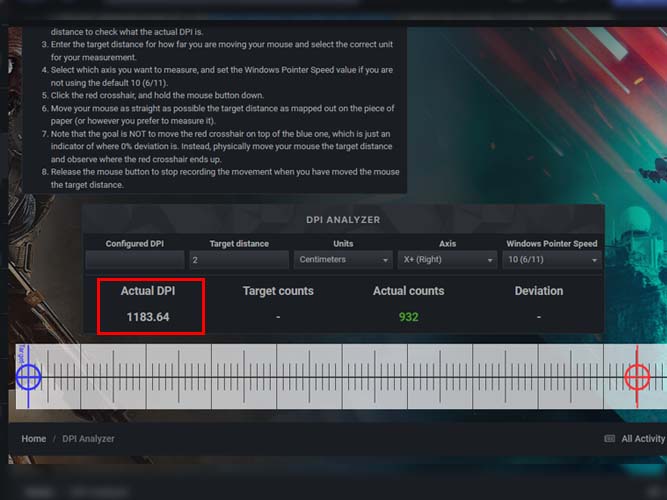667x500 pixels.
Task: Click the red crosshair on the ruler
Action: click(637, 377)
